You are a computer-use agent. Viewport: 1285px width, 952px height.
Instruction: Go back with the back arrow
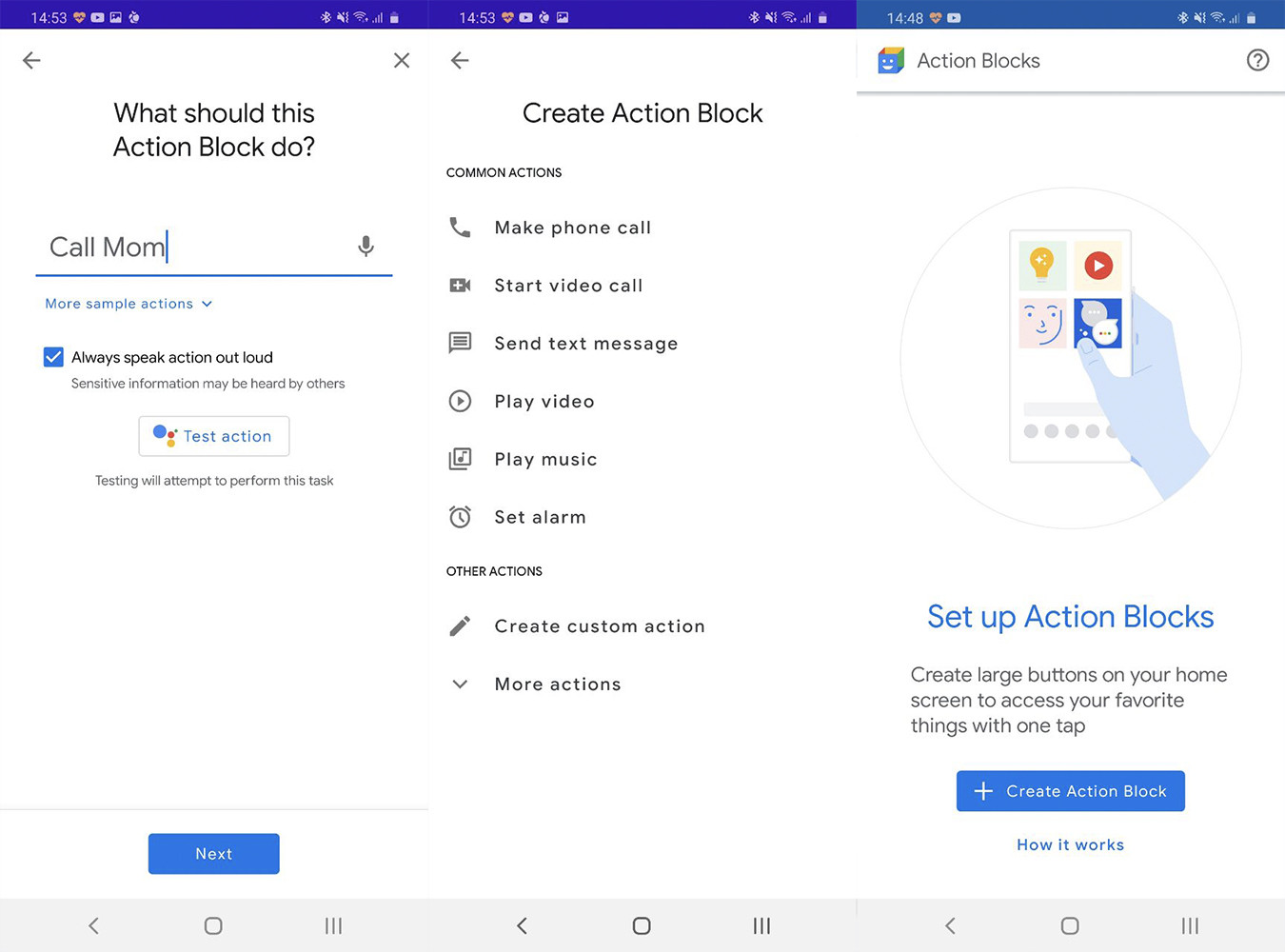(x=31, y=60)
